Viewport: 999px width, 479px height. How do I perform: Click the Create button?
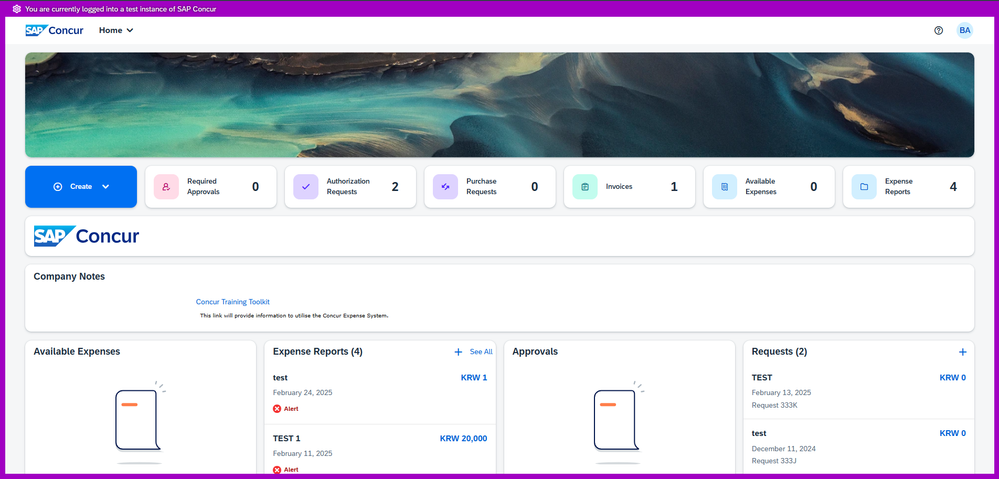point(81,187)
